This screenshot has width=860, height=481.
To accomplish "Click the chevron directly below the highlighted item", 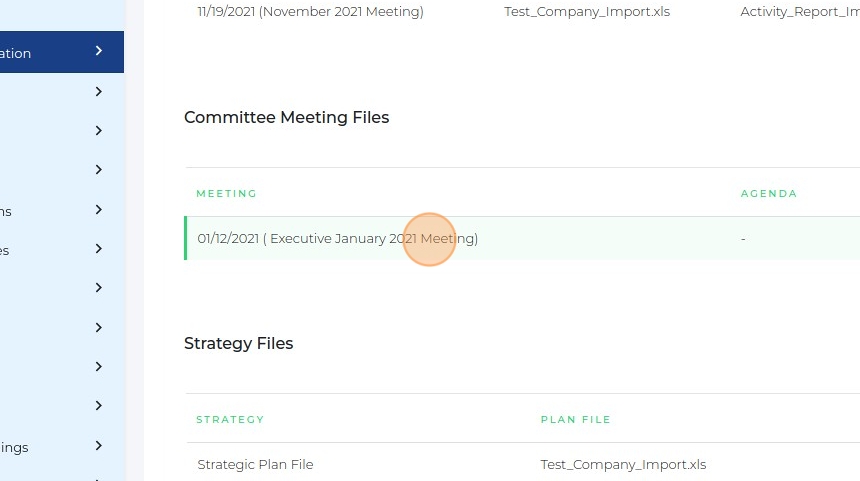I will (x=98, y=92).
